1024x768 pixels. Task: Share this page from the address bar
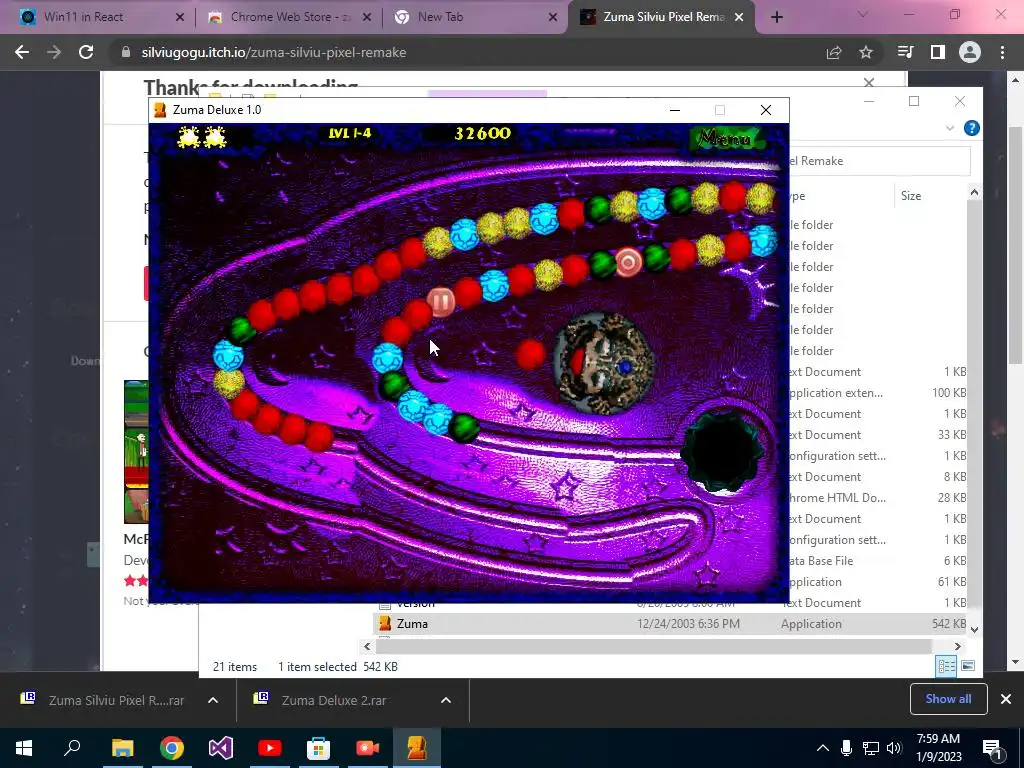click(x=834, y=52)
